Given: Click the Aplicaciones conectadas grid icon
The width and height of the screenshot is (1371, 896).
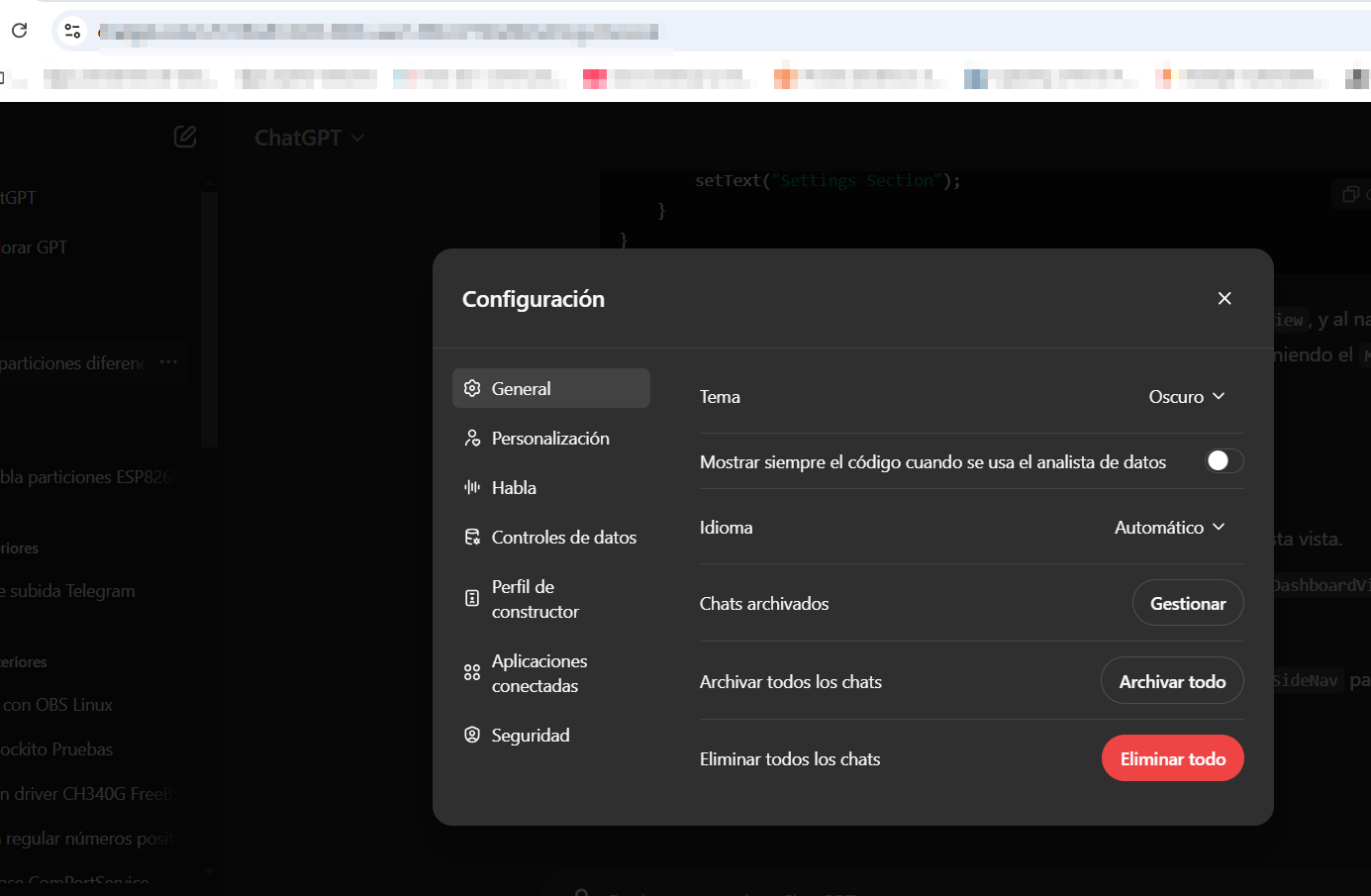Looking at the screenshot, I should point(472,673).
